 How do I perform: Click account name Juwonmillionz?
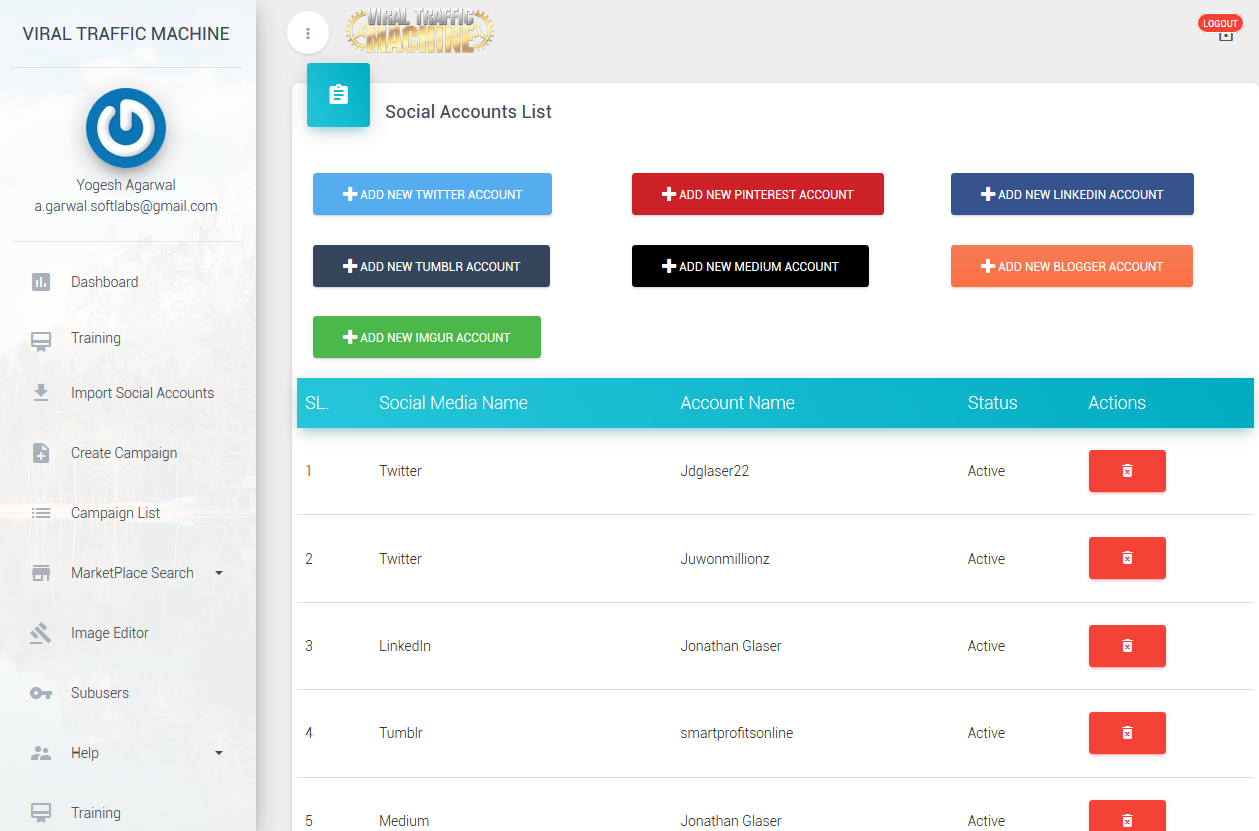click(725, 559)
